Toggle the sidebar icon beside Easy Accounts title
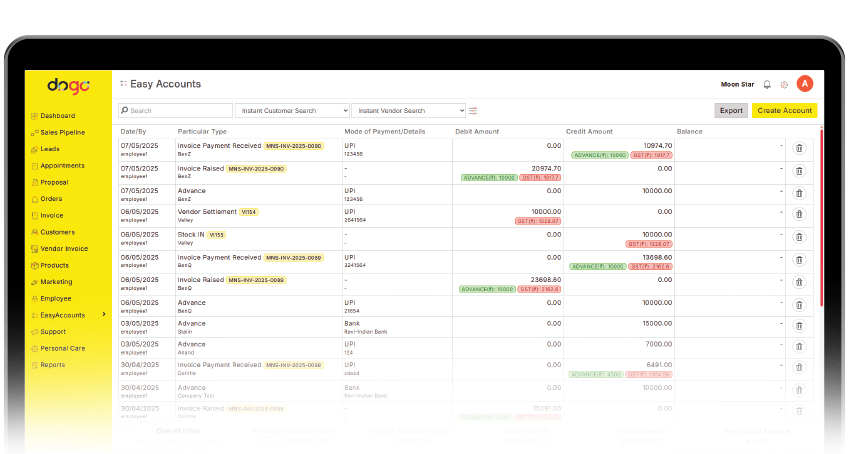 124,84
